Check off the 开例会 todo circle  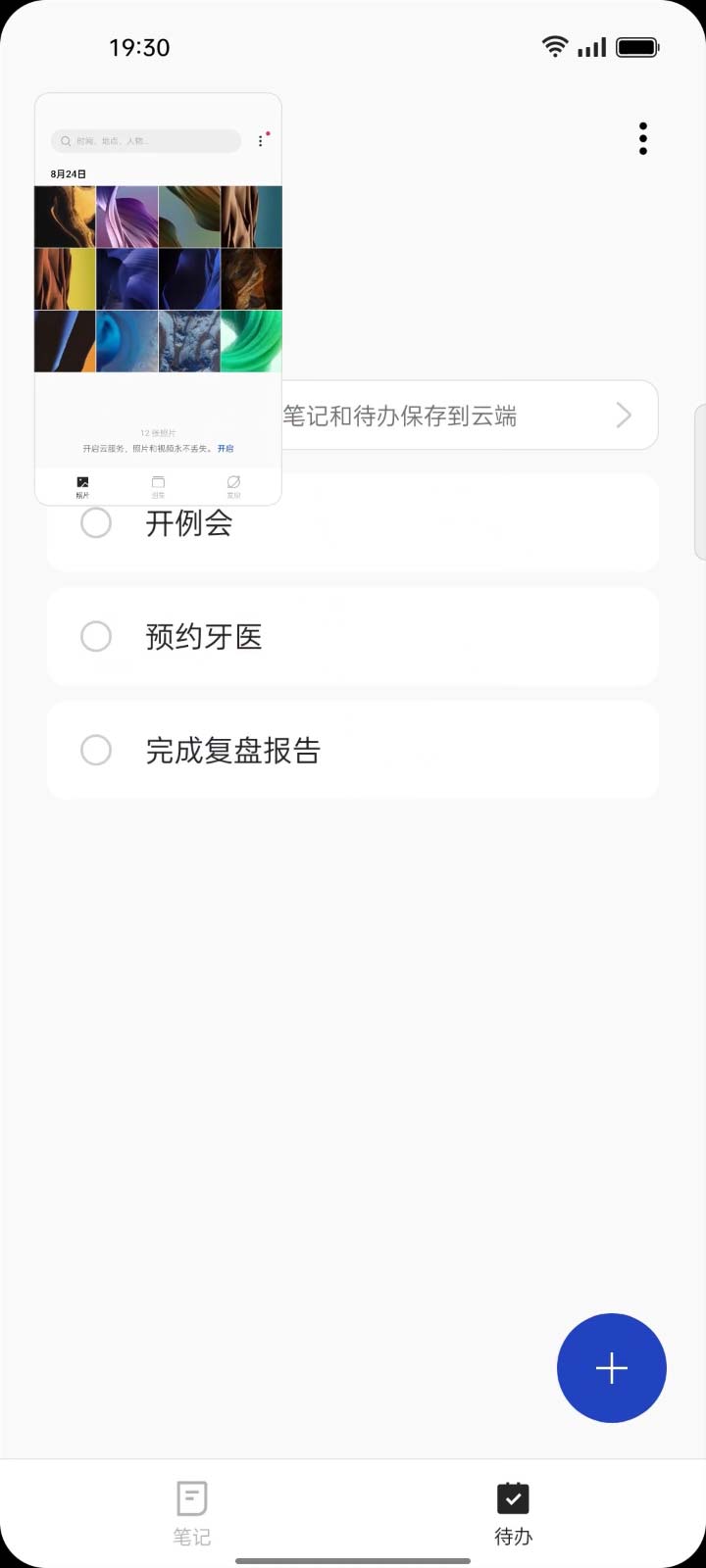click(x=96, y=523)
